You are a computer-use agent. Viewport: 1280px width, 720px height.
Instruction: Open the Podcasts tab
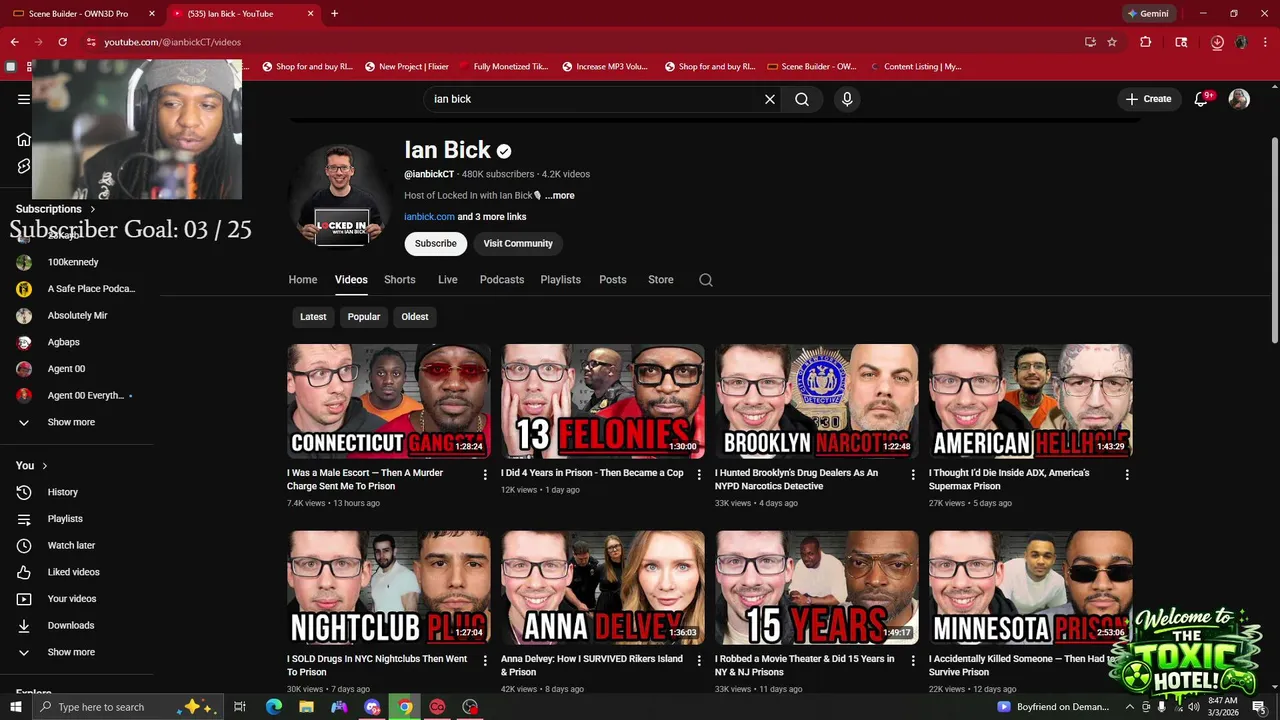click(502, 280)
